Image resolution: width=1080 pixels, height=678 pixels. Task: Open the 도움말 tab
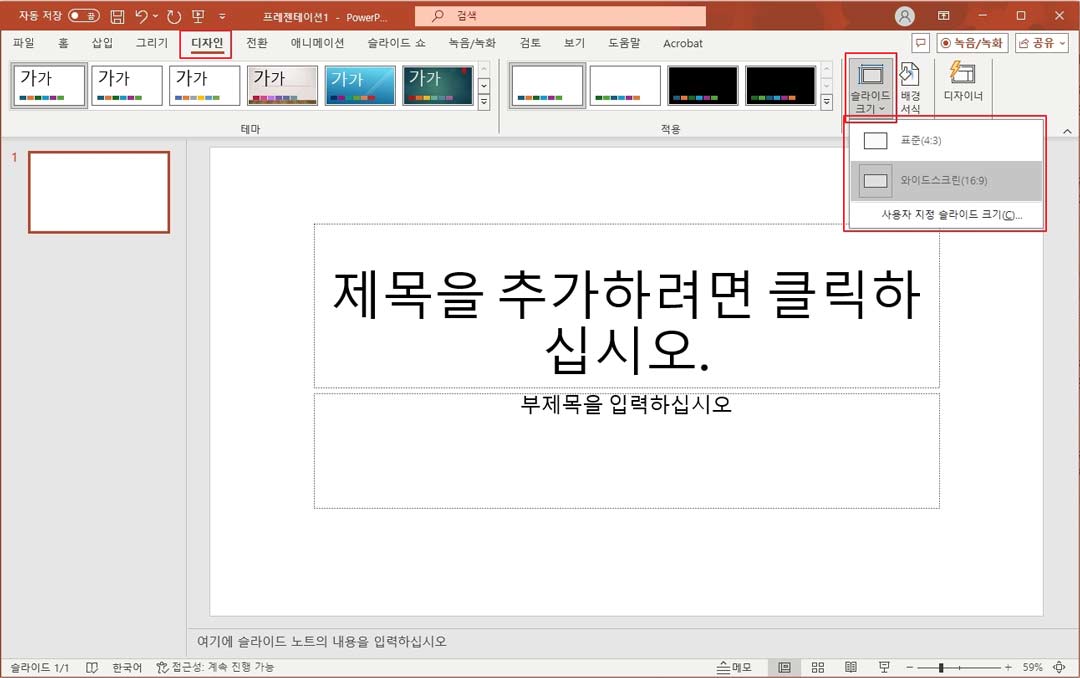pyautogui.click(x=624, y=43)
